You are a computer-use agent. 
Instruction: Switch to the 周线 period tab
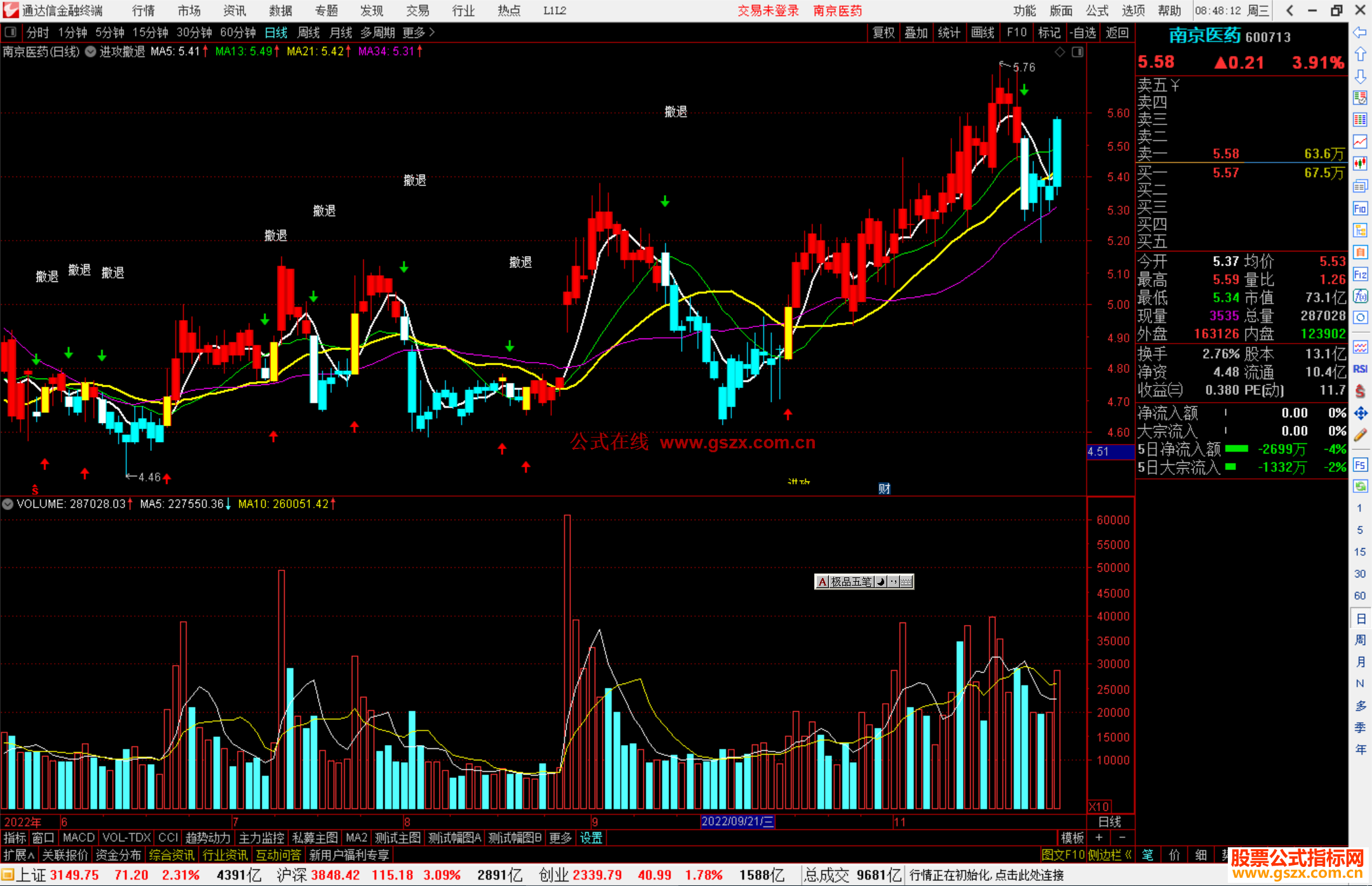point(309,32)
